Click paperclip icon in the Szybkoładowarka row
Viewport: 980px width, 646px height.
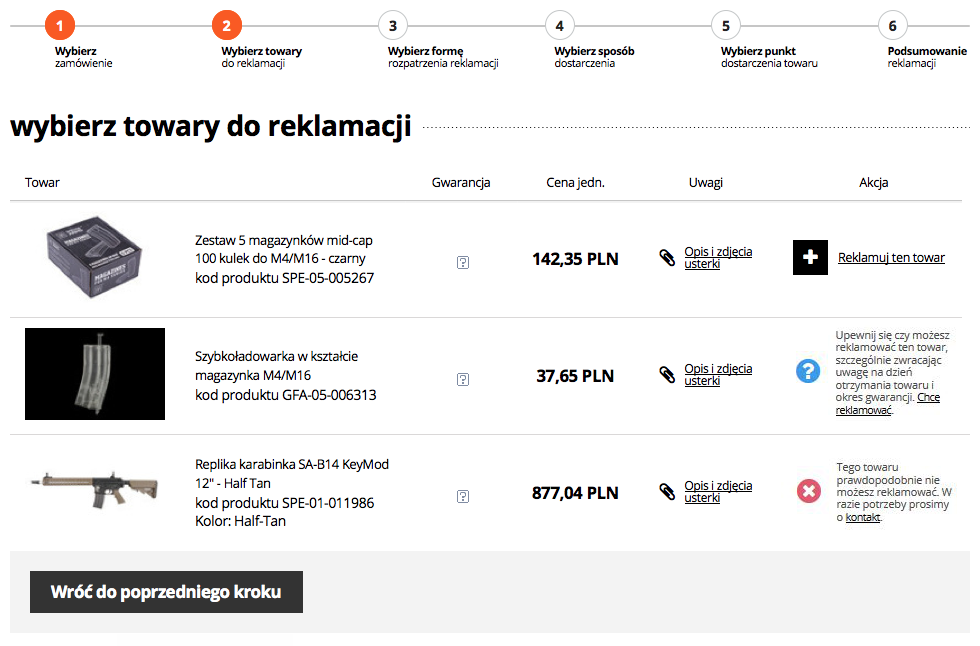point(667,375)
